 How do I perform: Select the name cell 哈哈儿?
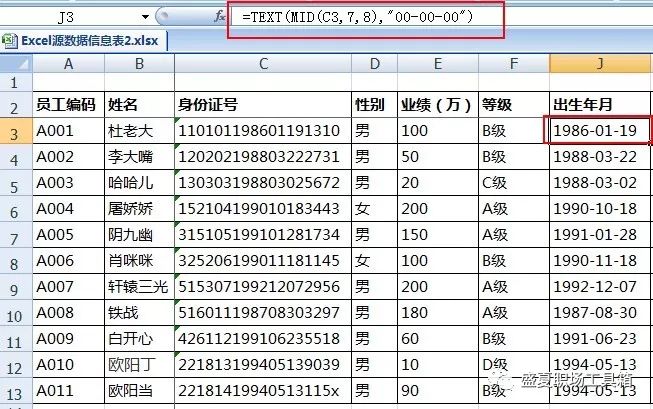[x=140, y=183]
